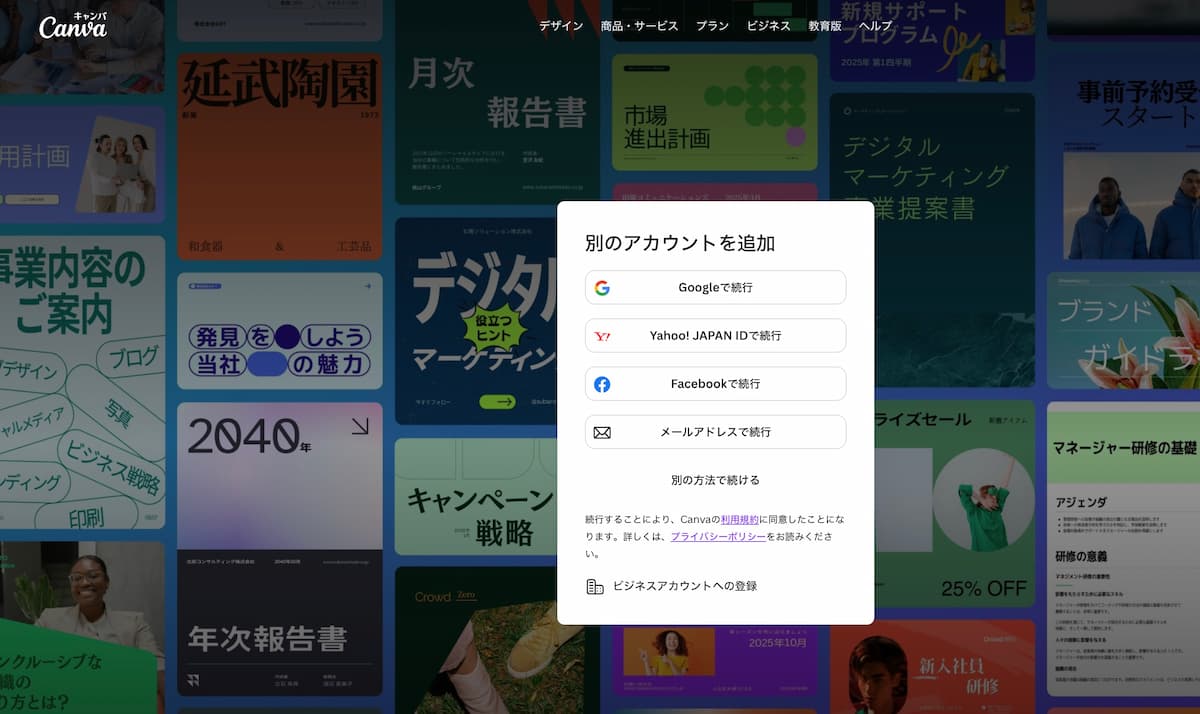Continue with Facebook button
The image size is (1200, 714).
pos(716,384)
